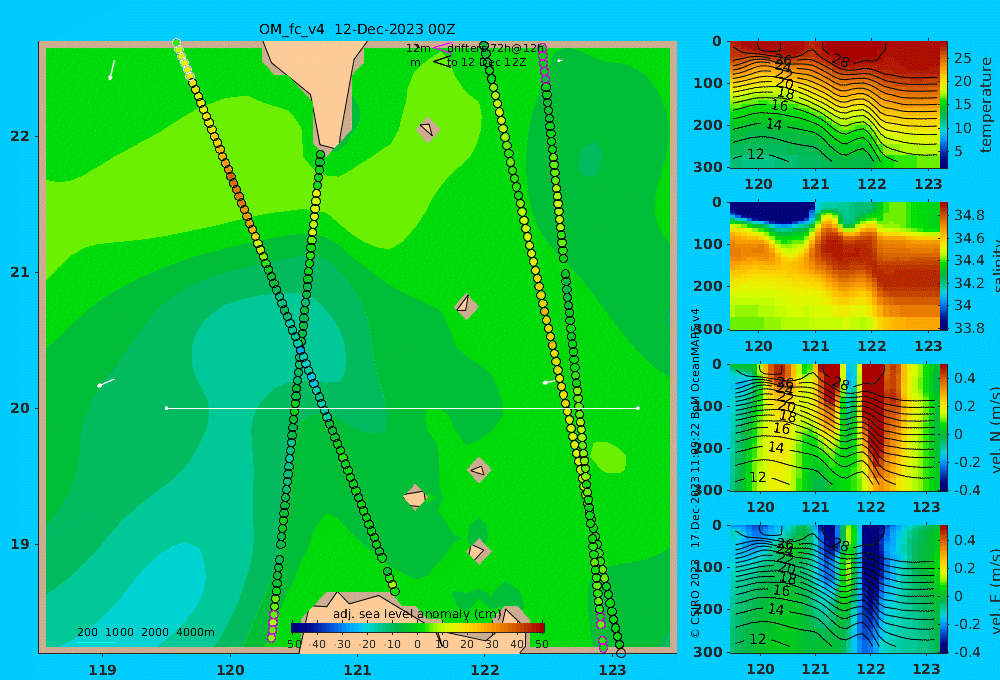This screenshot has width=1000, height=680.
Task: Click the salinity panel color bar
Action: coord(944,266)
